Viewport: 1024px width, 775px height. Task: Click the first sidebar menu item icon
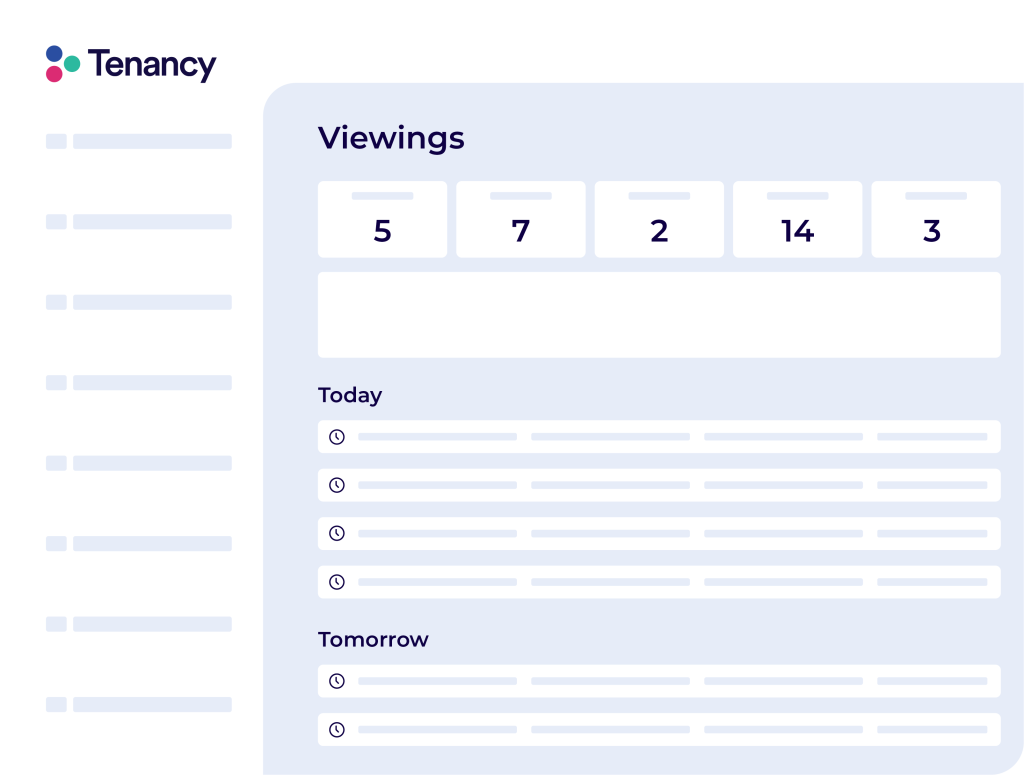56,141
